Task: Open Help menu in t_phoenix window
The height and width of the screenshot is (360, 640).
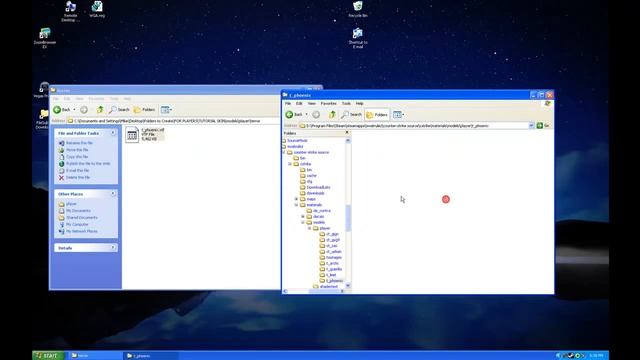Action: (x=359, y=104)
